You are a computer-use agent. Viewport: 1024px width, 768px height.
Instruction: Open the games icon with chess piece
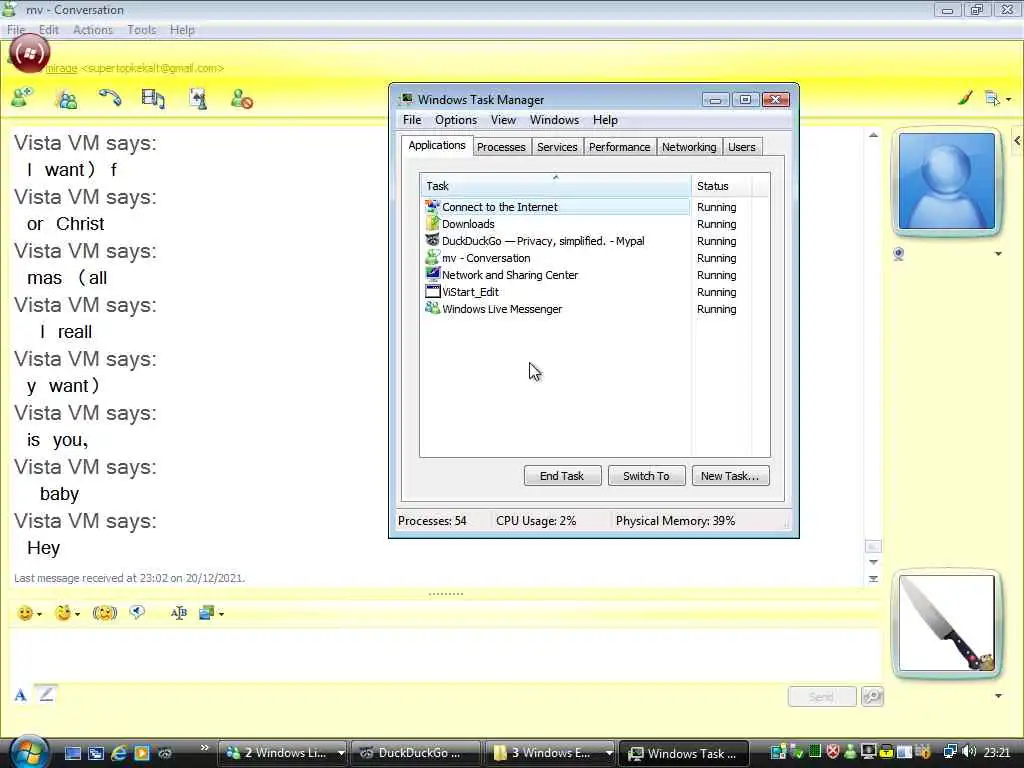tap(198, 99)
